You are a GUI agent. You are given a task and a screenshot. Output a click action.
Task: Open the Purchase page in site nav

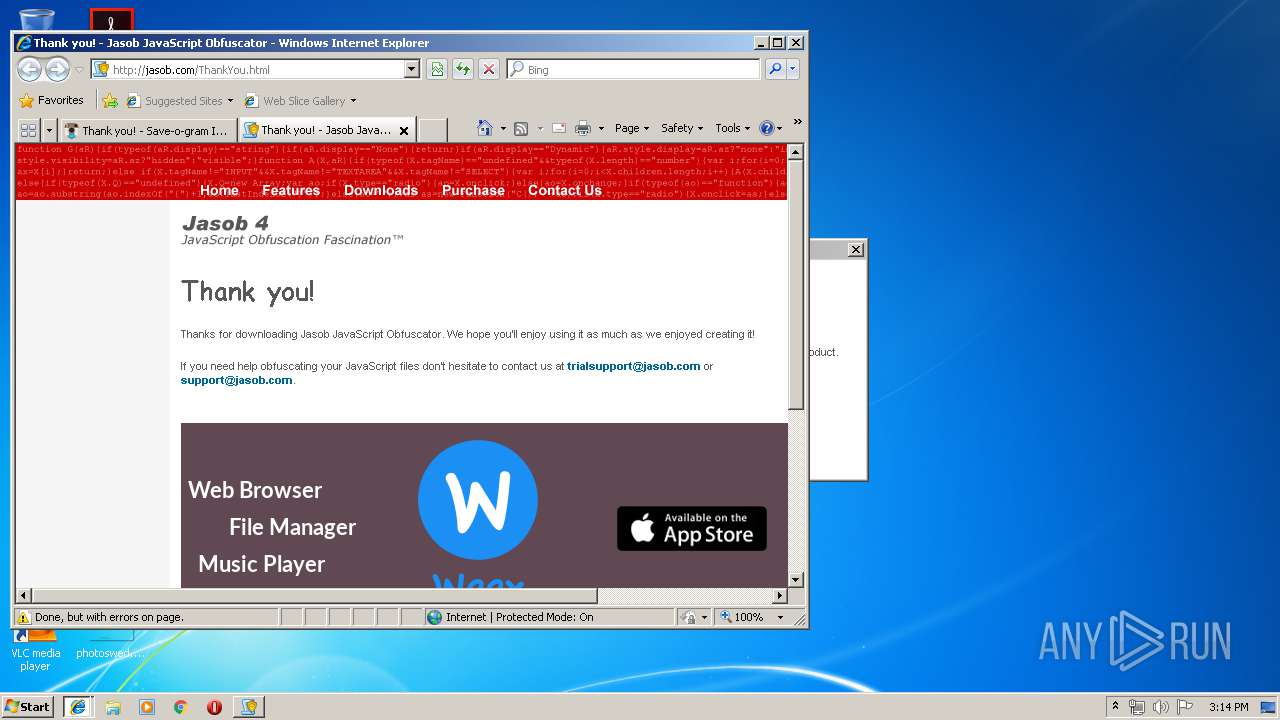tap(473, 190)
